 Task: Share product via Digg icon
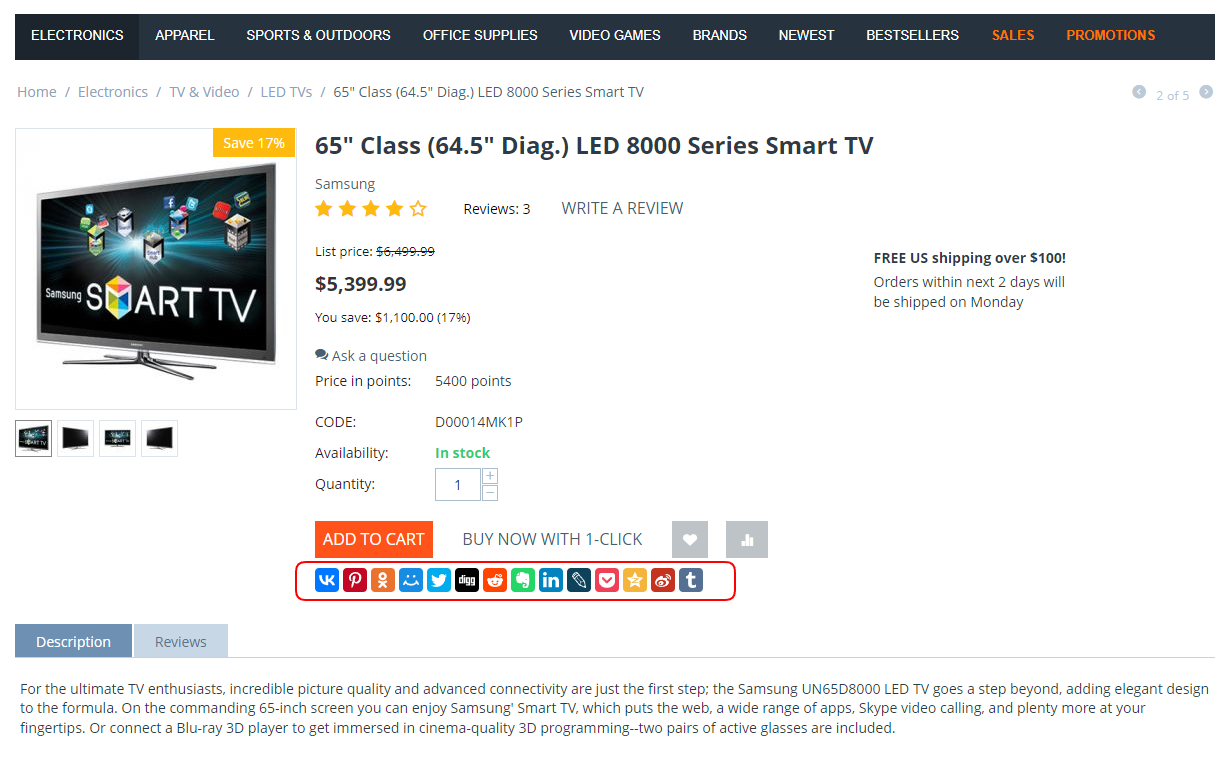pos(467,580)
